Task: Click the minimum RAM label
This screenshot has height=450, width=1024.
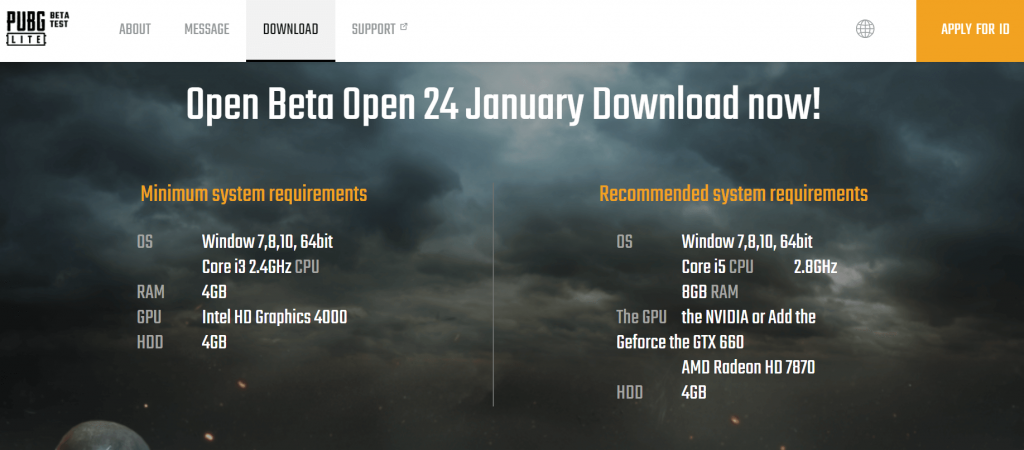Action: [x=151, y=292]
